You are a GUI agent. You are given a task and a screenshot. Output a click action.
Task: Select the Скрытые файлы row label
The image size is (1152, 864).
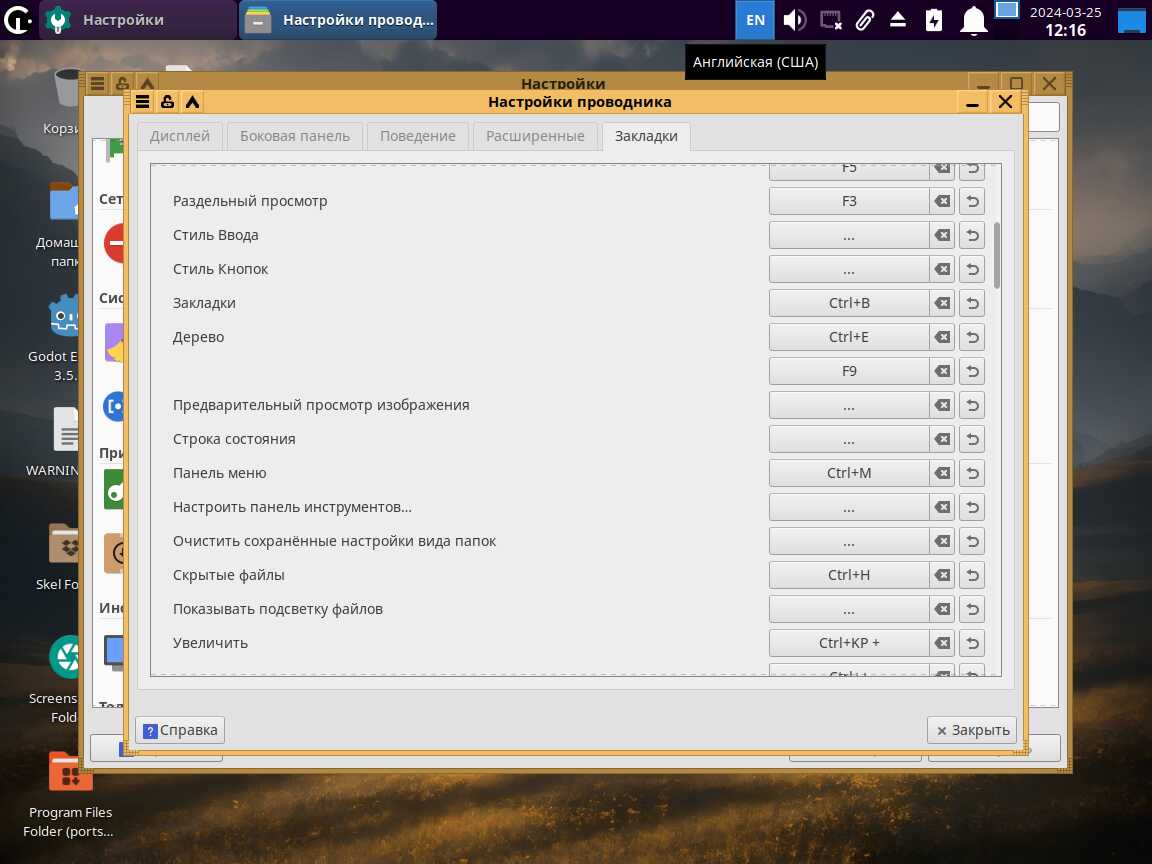click(228, 575)
